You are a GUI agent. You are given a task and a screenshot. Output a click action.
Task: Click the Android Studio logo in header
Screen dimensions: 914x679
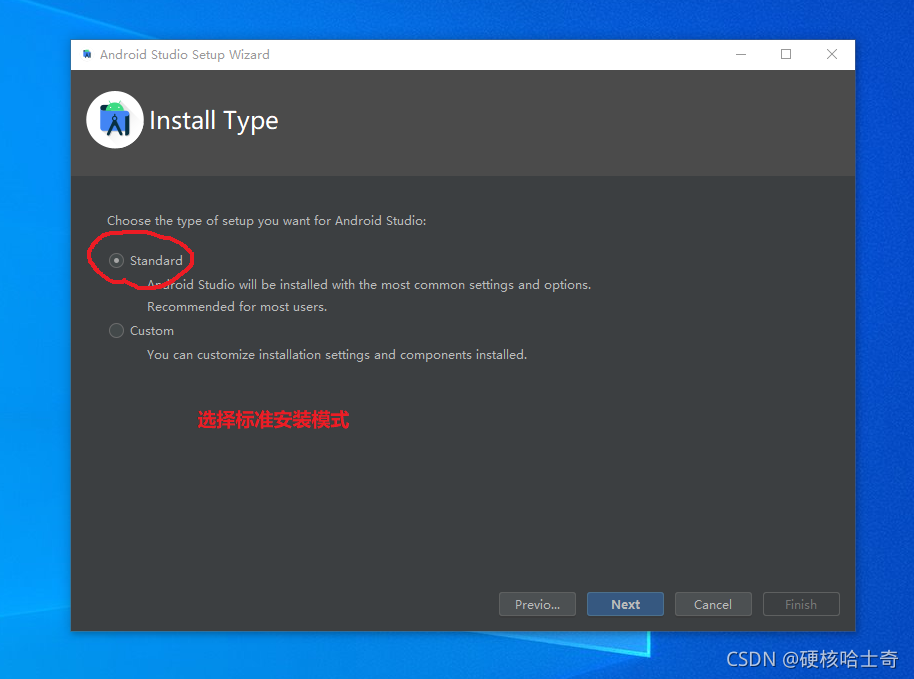click(x=115, y=119)
